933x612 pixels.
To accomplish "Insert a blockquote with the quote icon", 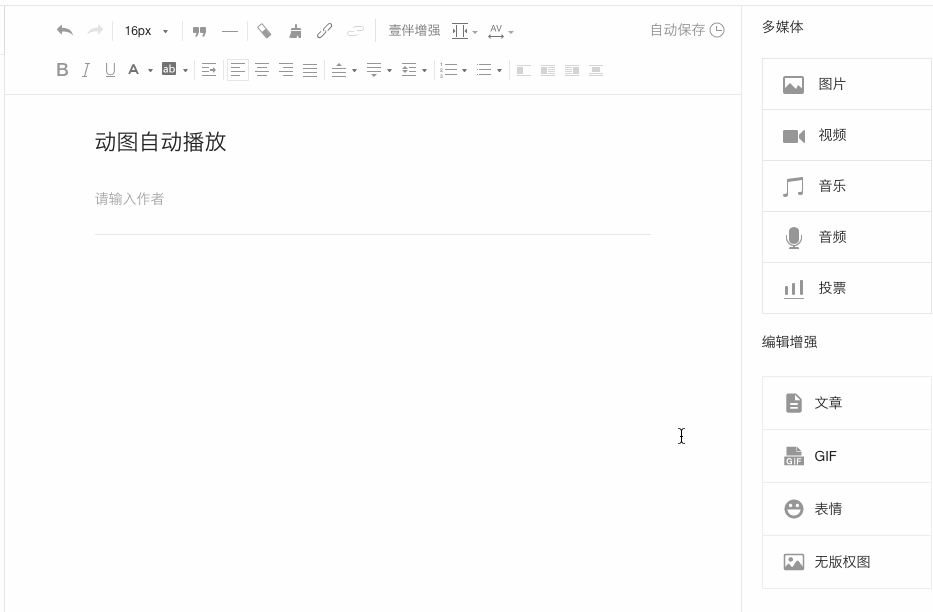I will (x=200, y=31).
